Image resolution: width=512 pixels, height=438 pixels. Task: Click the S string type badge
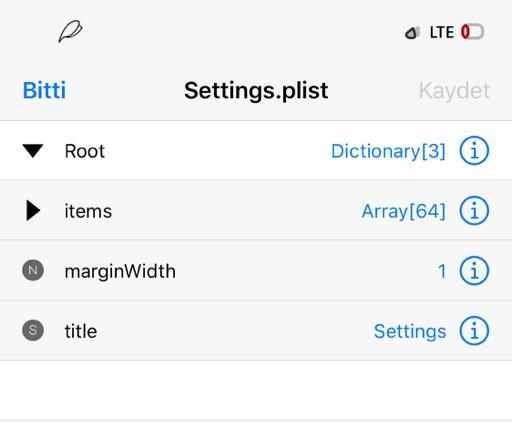[33, 330]
